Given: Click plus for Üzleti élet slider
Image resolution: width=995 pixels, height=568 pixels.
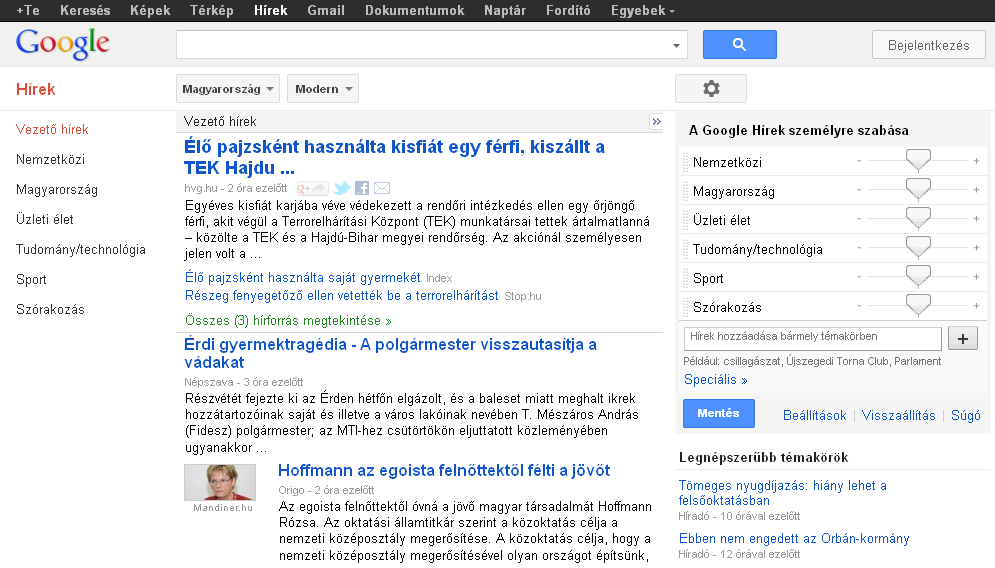Looking at the screenshot, I should coord(976,219).
